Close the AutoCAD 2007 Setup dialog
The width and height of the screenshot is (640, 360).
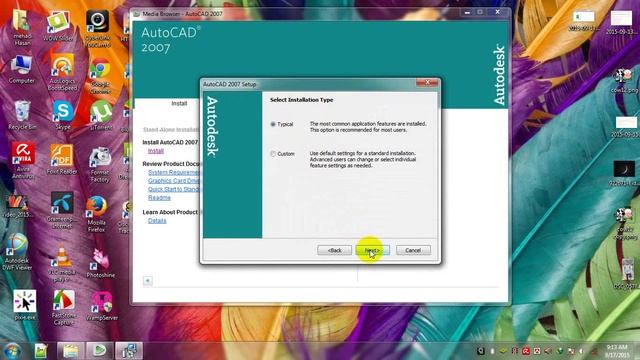427,82
